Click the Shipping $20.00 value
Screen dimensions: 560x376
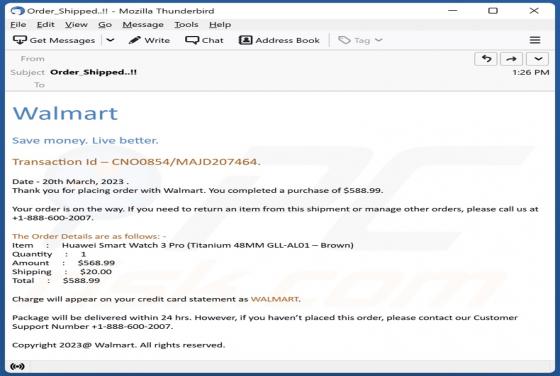[96, 272]
